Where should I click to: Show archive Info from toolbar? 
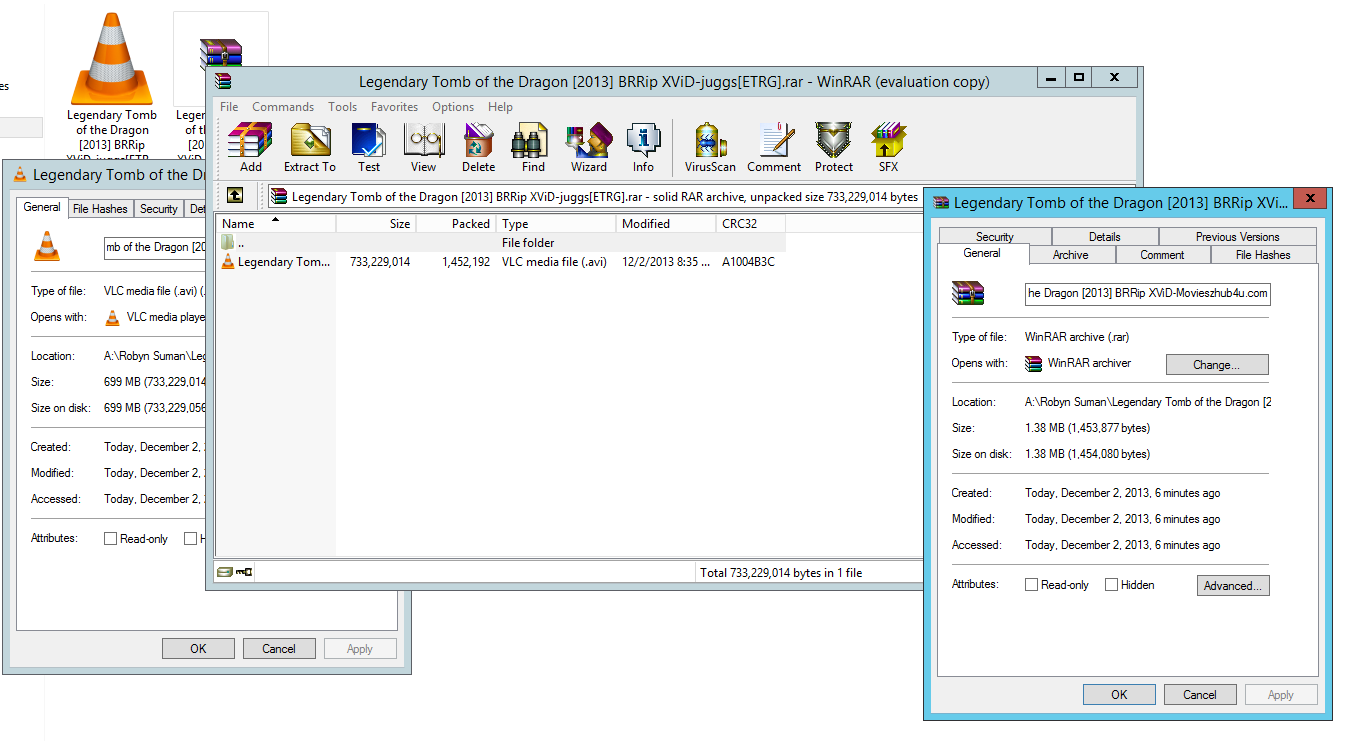pyautogui.click(x=643, y=147)
